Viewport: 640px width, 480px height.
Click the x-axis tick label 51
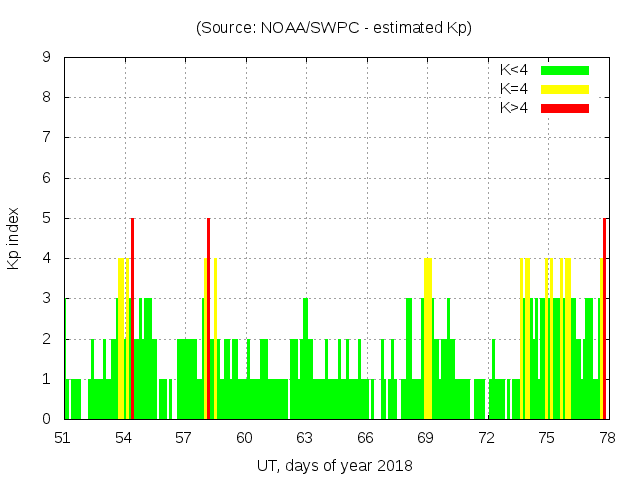[64, 438]
